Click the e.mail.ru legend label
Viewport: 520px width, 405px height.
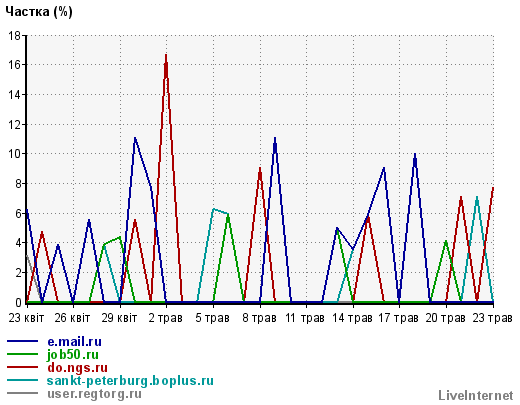tap(74, 342)
